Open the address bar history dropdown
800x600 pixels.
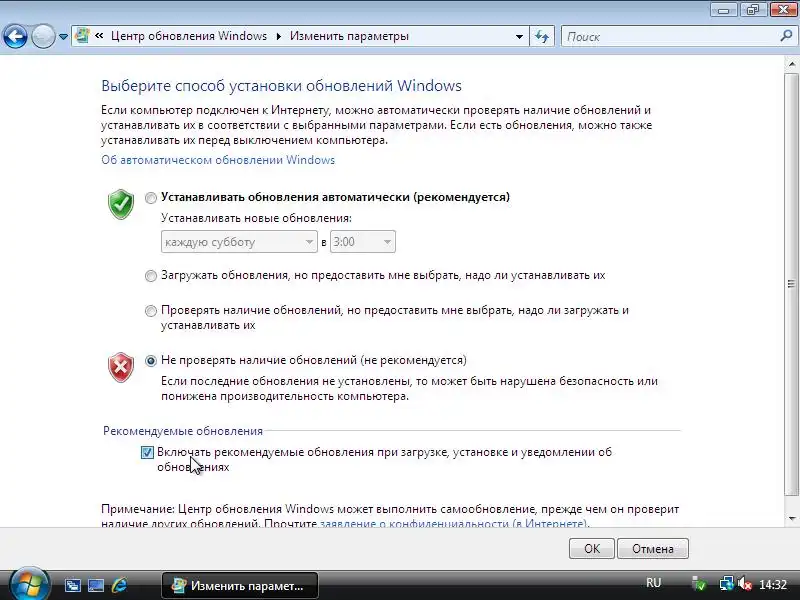point(519,37)
